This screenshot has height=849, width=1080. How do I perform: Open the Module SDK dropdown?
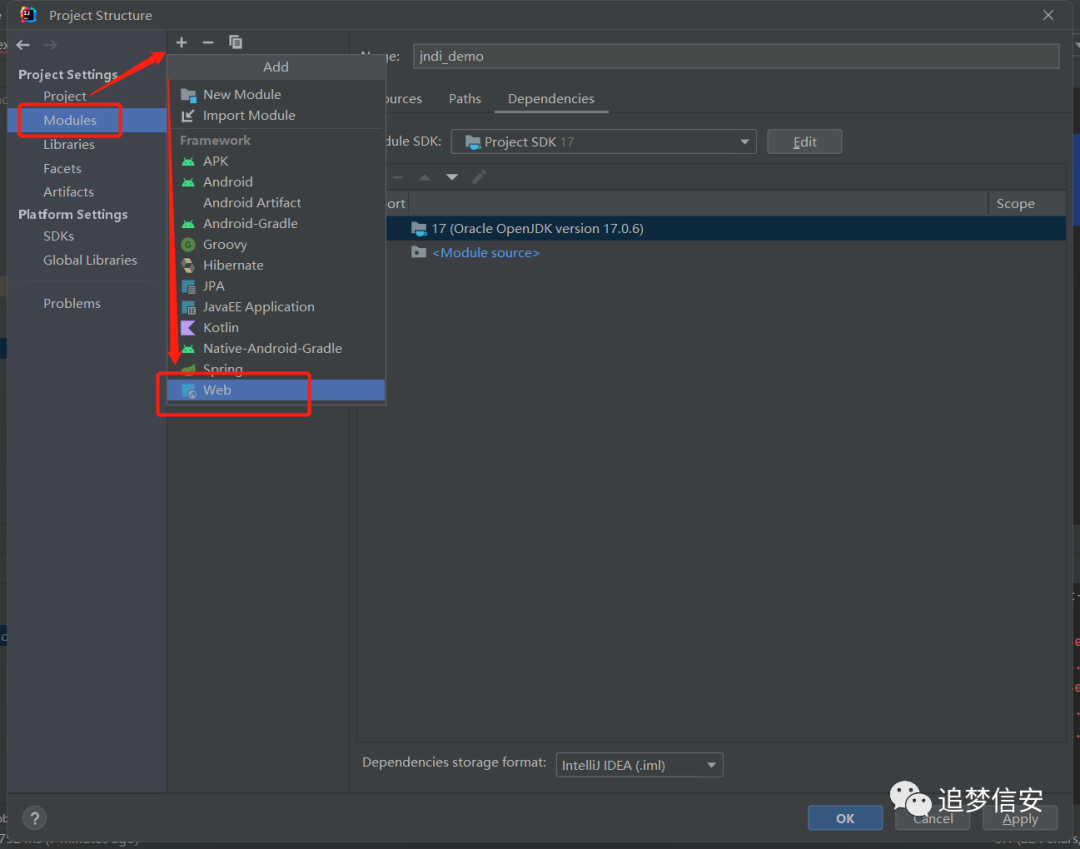tap(603, 142)
